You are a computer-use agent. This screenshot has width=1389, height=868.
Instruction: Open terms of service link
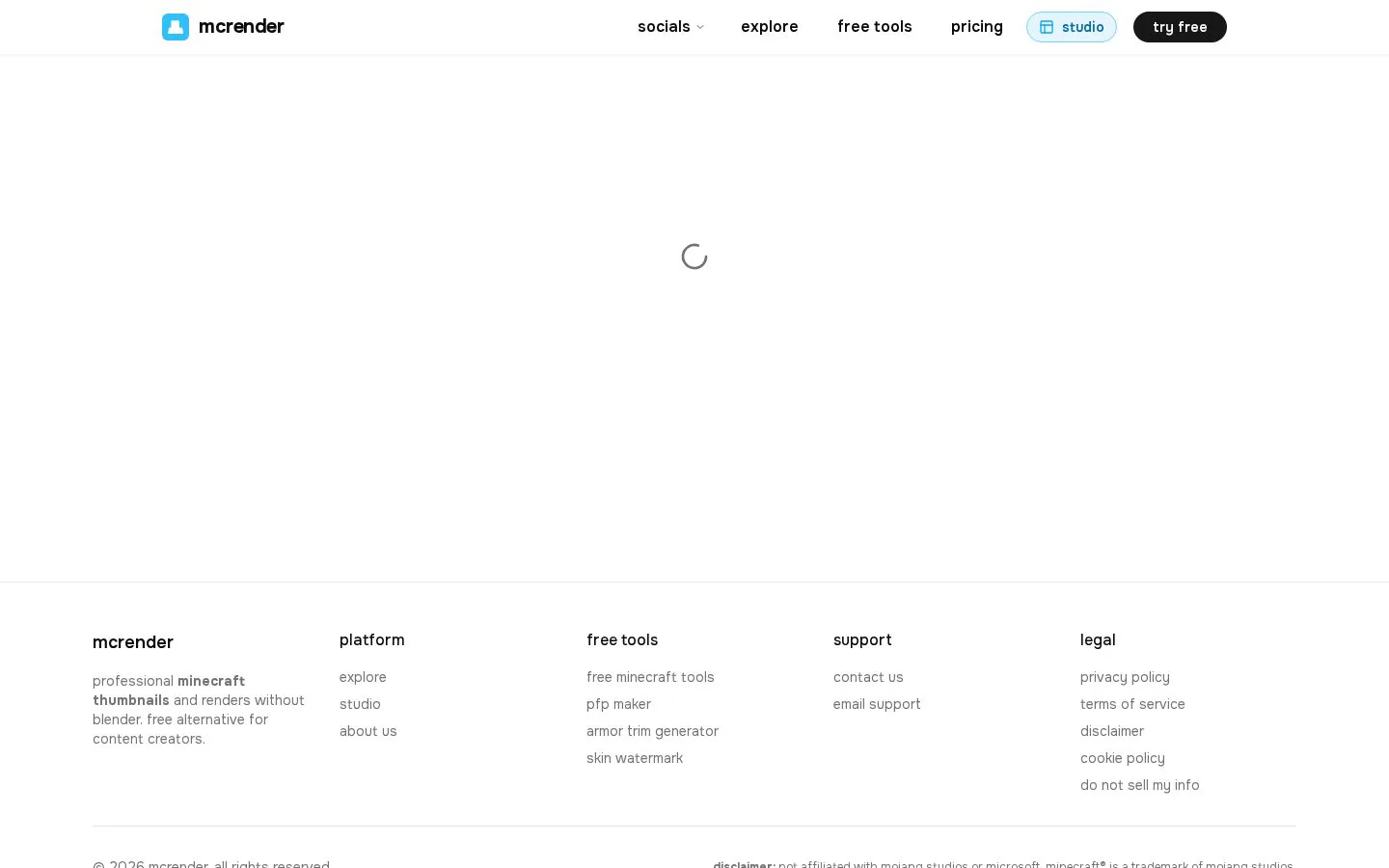click(x=1132, y=704)
